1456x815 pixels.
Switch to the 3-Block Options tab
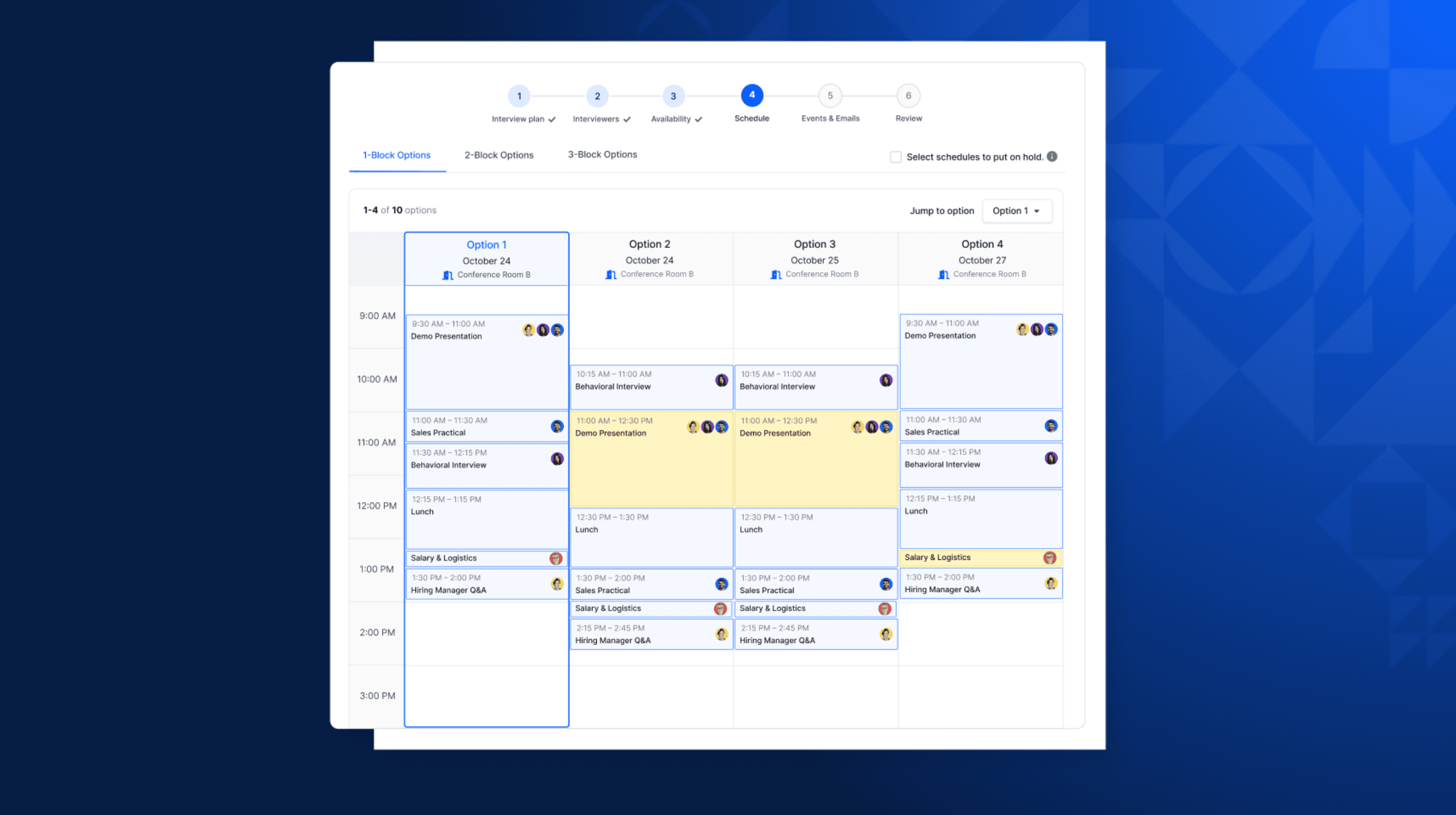(x=602, y=154)
